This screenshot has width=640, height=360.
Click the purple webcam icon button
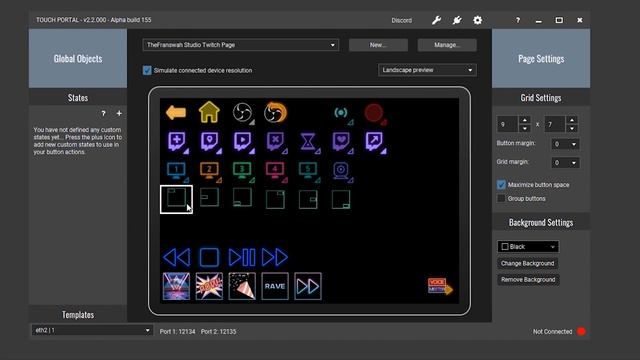click(x=341, y=171)
